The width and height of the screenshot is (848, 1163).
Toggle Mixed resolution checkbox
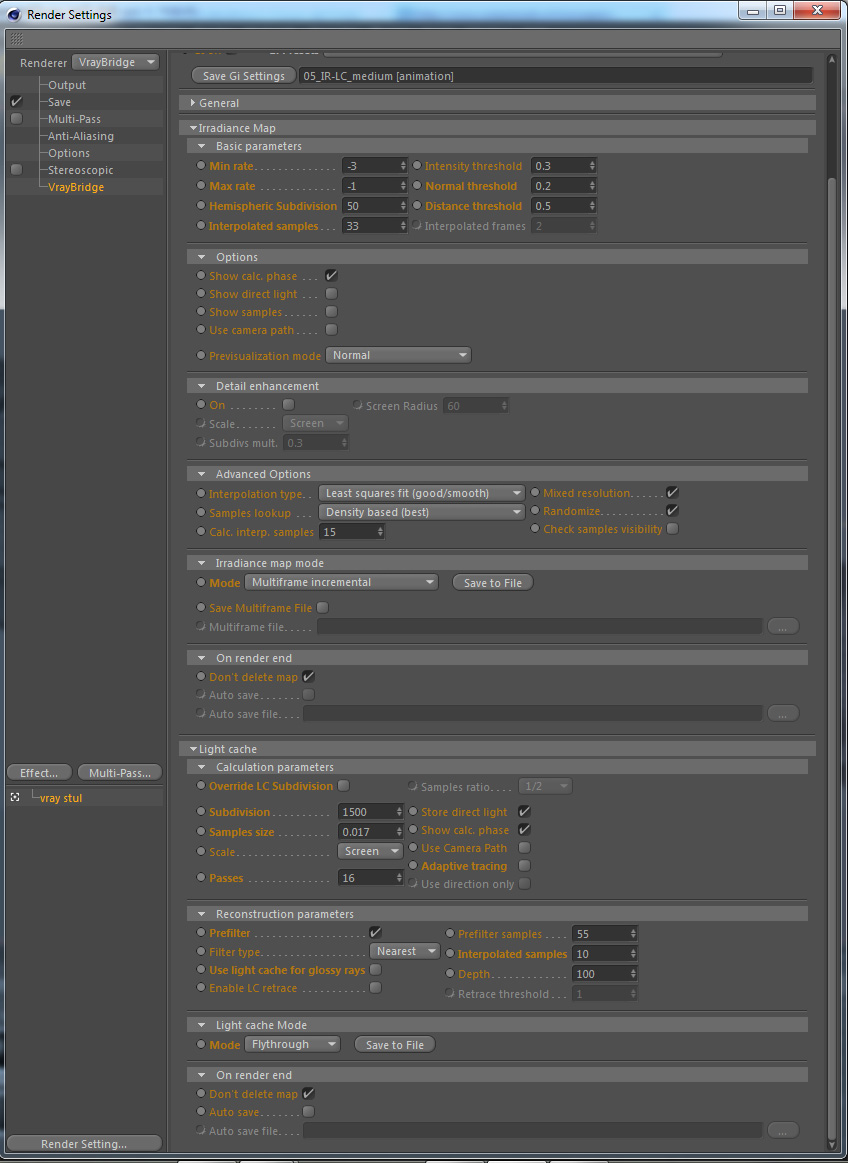672,492
